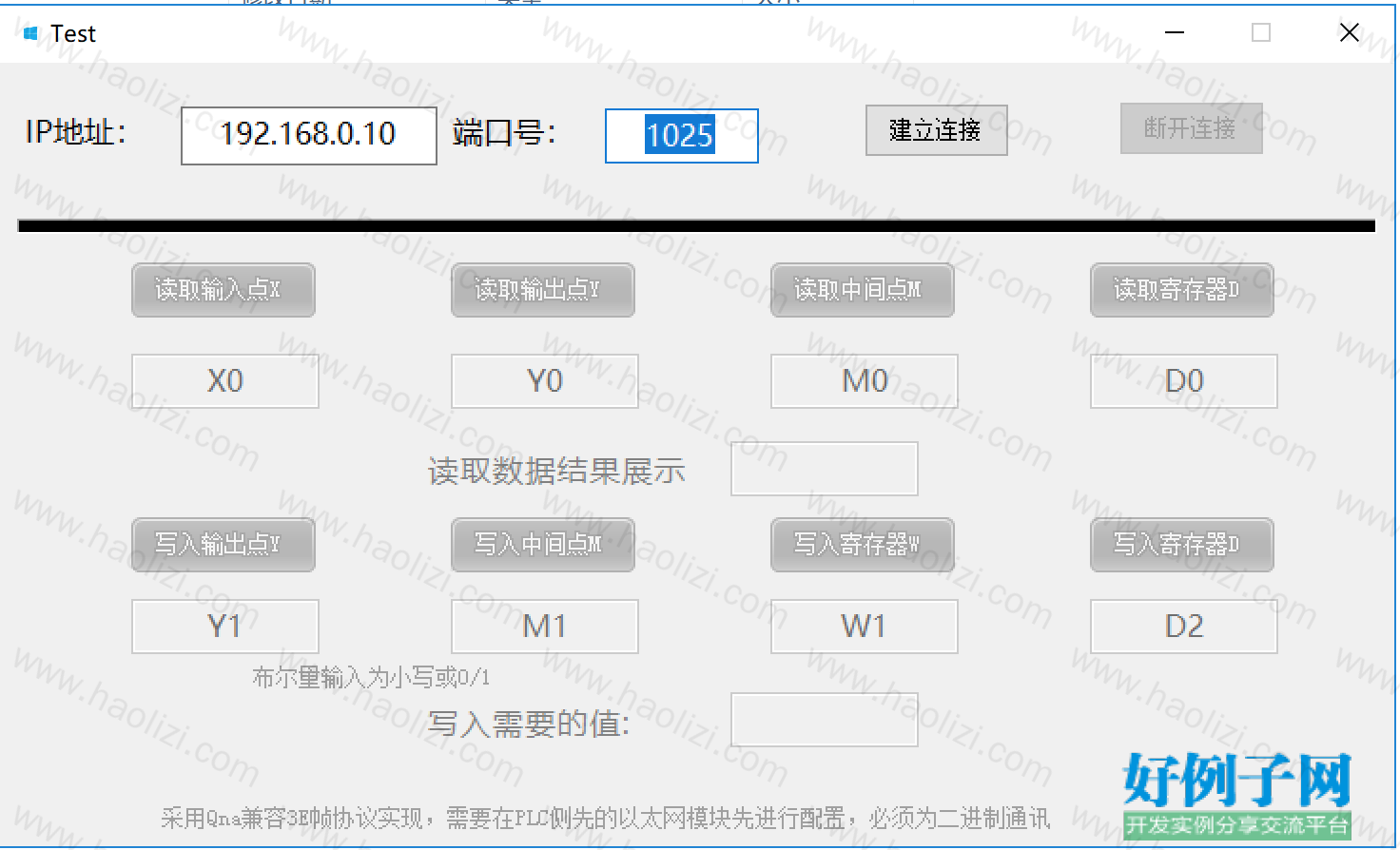The width and height of the screenshot is (1400, 850).
Task: Minimize the Test window
Action: coord(1175,33)
